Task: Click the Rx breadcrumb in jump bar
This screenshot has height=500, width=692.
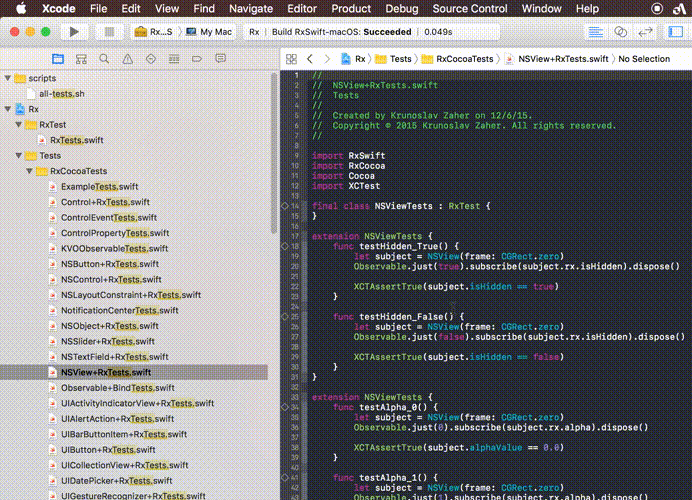Action: point(354,59)
